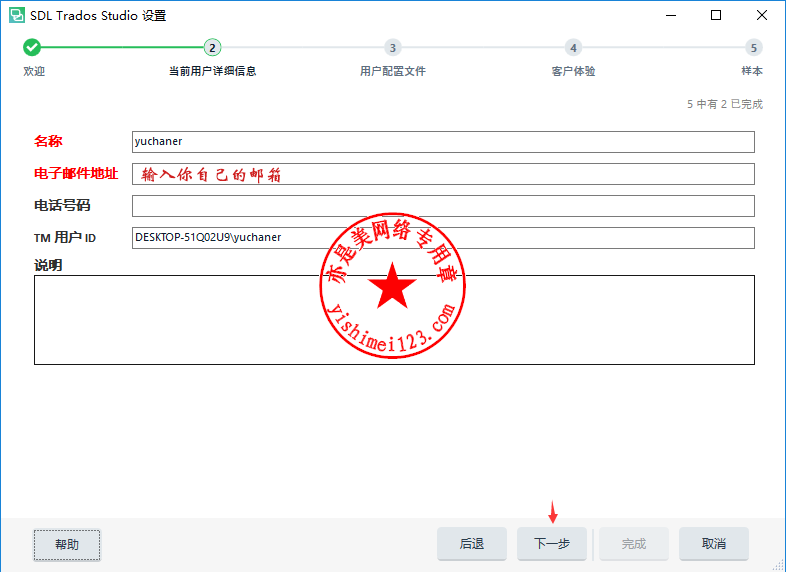
Task: Click the 客户体验 step label
Action: (x=573, y=71)
